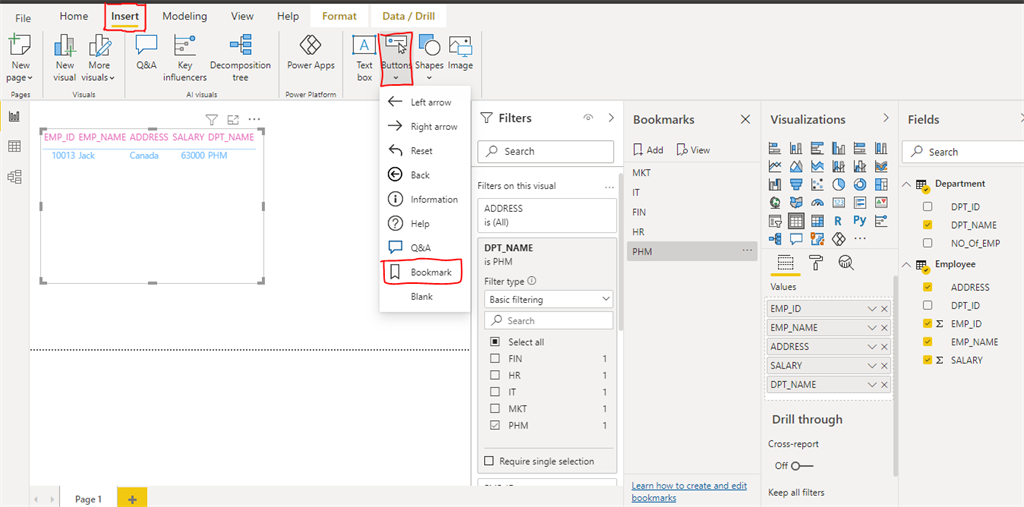
Task: Open More options ellipsis on table visual
Action: tap(255, 120)
